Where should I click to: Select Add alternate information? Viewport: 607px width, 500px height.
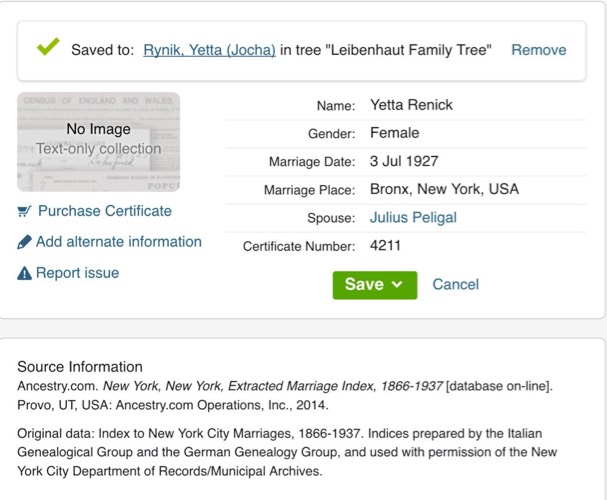[x=118, y=242]
